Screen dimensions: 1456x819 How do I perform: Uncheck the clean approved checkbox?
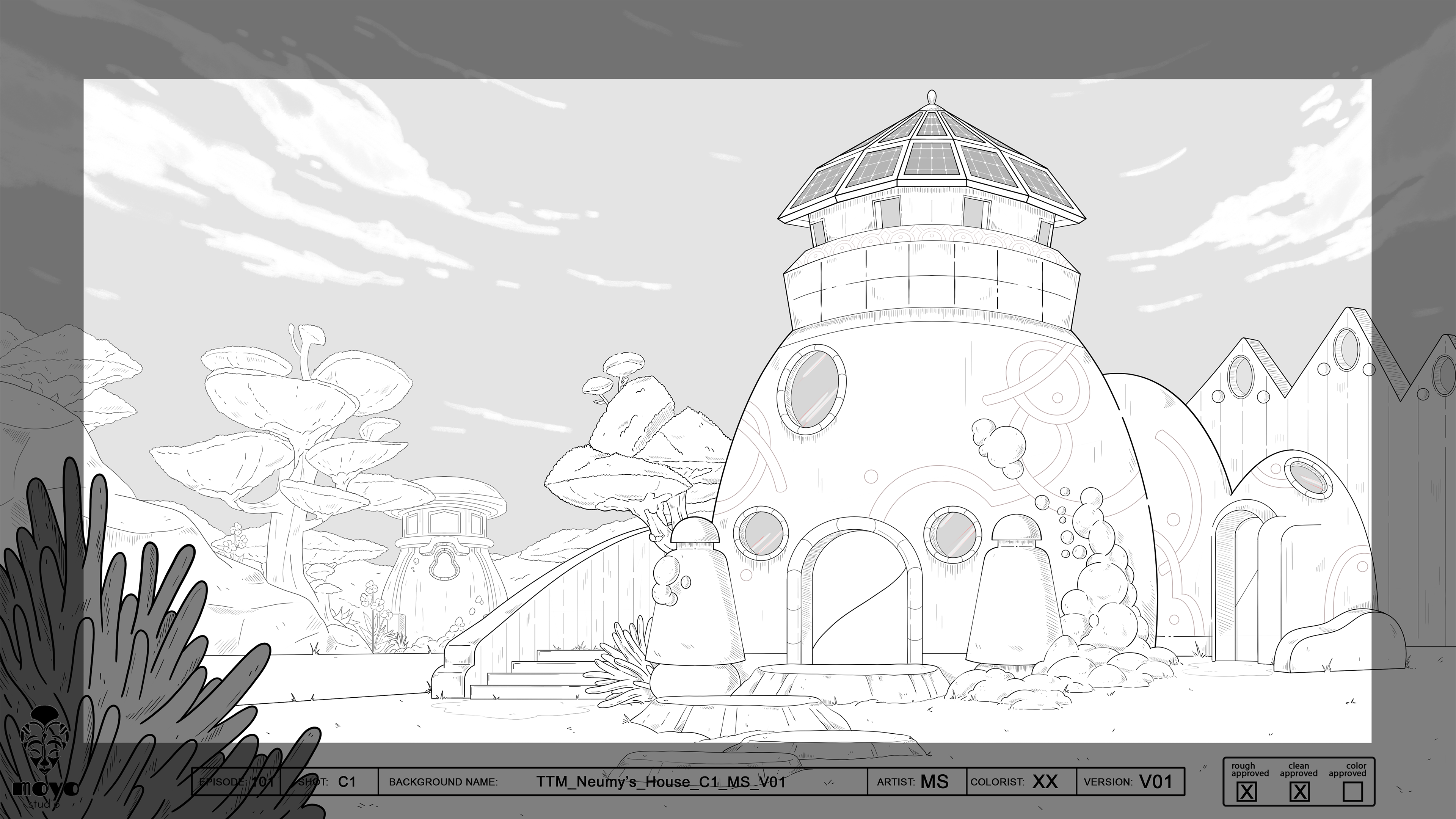[1299, 792]
